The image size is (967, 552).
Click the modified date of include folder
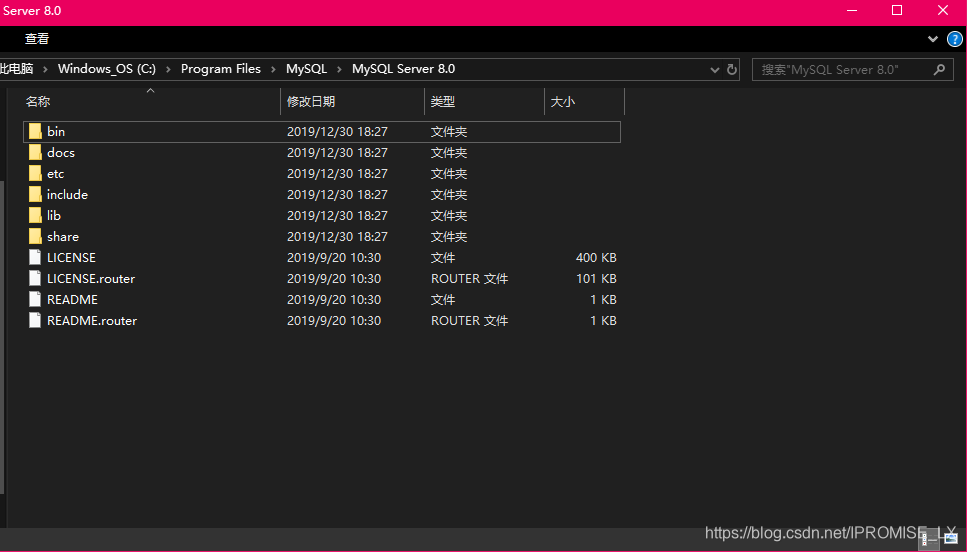337,194
